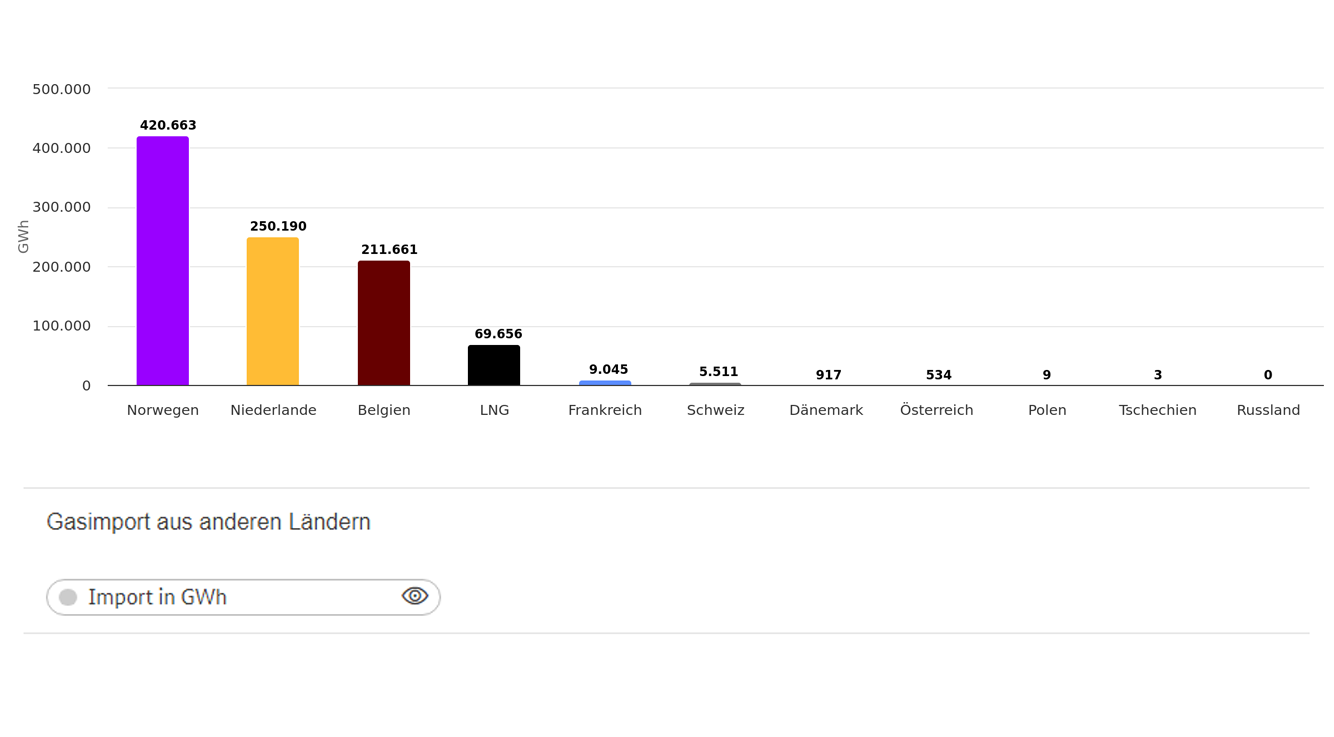Image resolution: width=1334 pixels, height=737 pixels.
Task: Click the Polen axis label
Action: coord(1047,410)
